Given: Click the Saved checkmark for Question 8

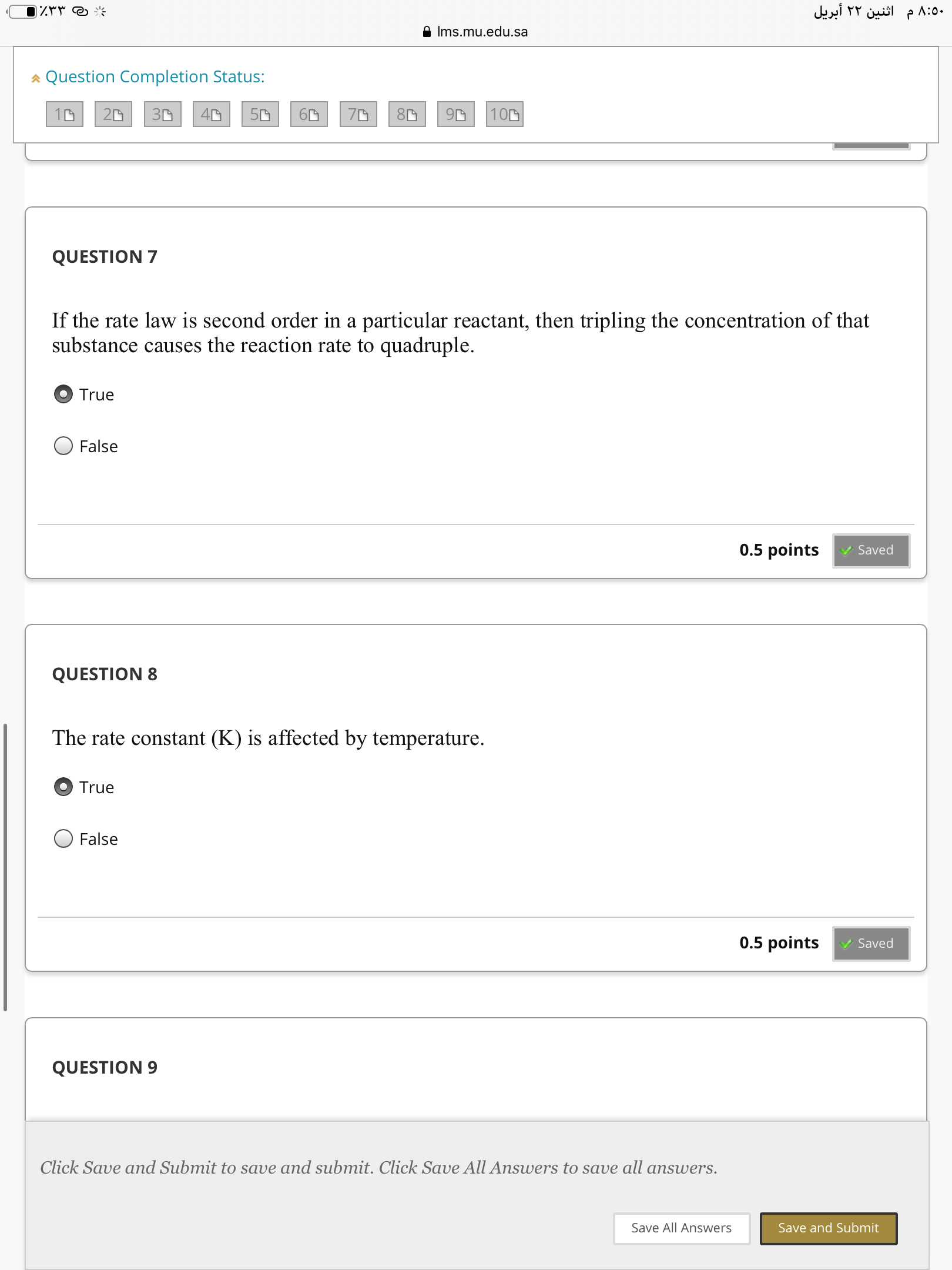Looking at the screenshot, I should 871,943.
